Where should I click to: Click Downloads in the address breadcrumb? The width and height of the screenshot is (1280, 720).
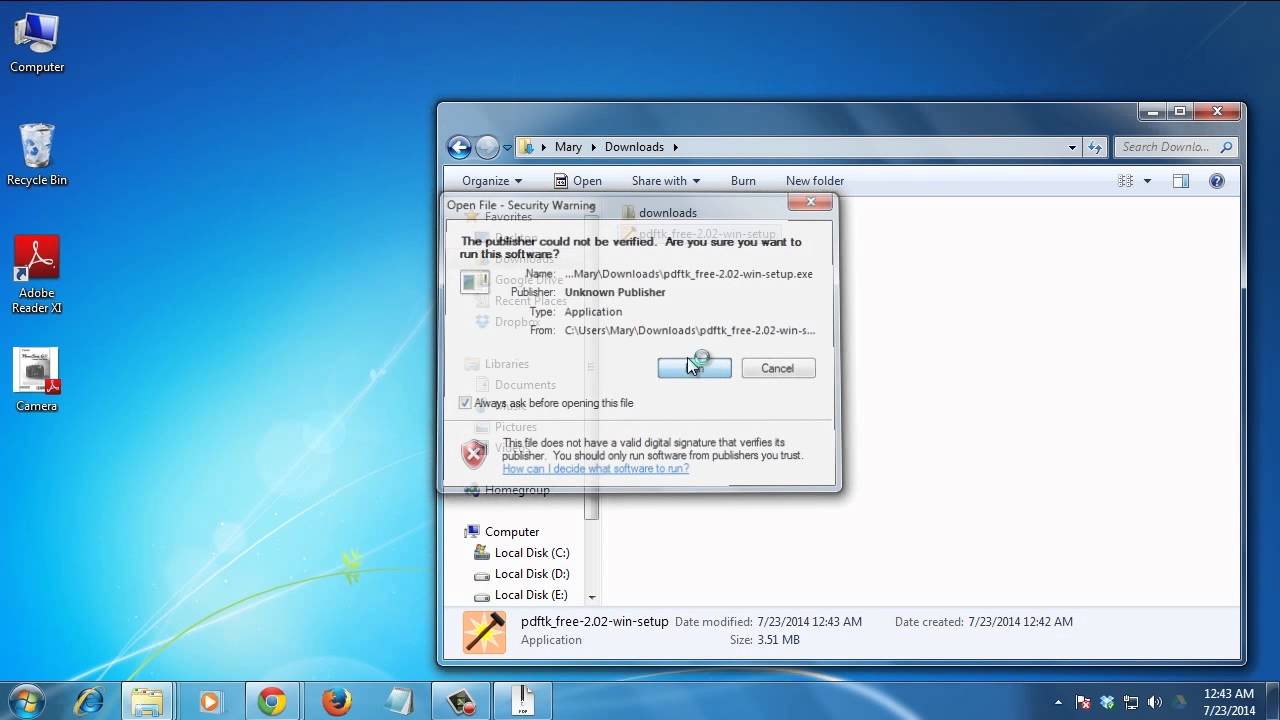(634, 147)
